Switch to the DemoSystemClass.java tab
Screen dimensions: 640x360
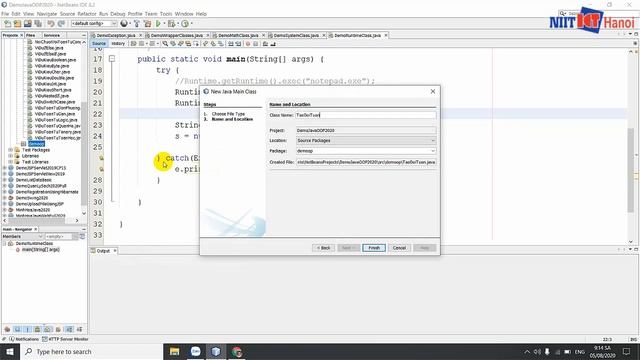tap(296, 36)
